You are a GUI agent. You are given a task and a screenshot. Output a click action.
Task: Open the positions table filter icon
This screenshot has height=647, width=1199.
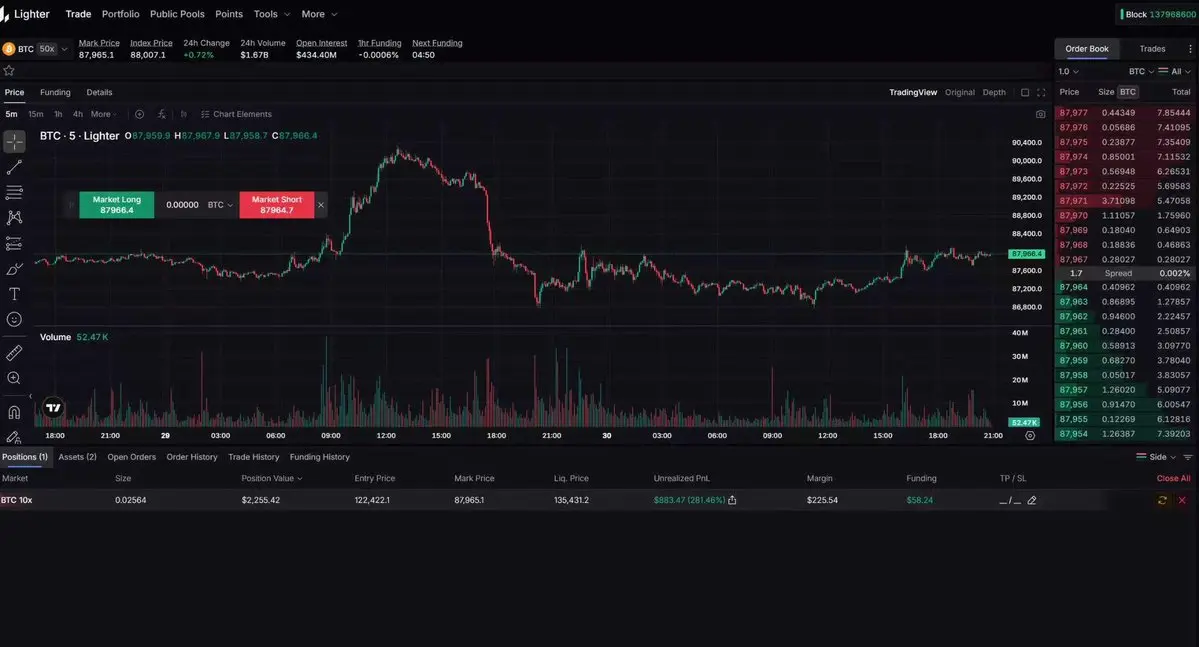pos(1188,457)
